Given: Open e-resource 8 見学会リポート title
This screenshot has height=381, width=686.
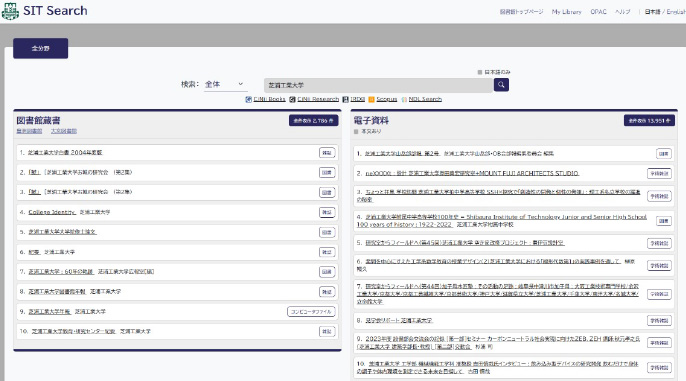Looking at the screenshot, I should 399,321.
